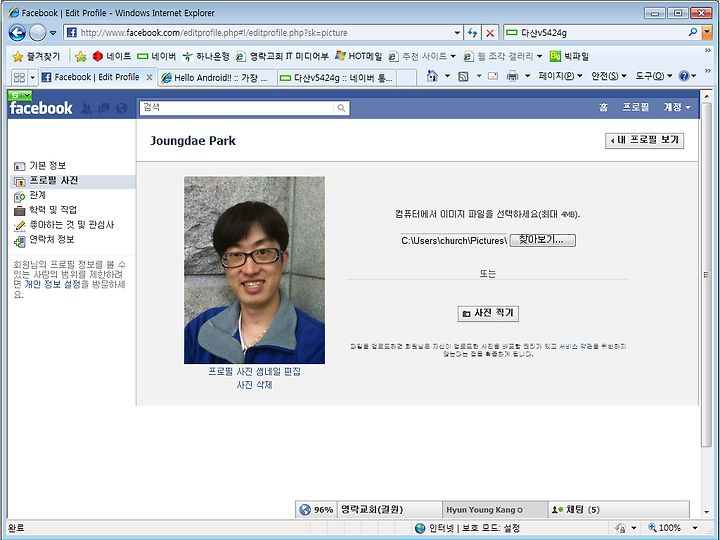Open Facebook messages icon

(x=104, y=108)
